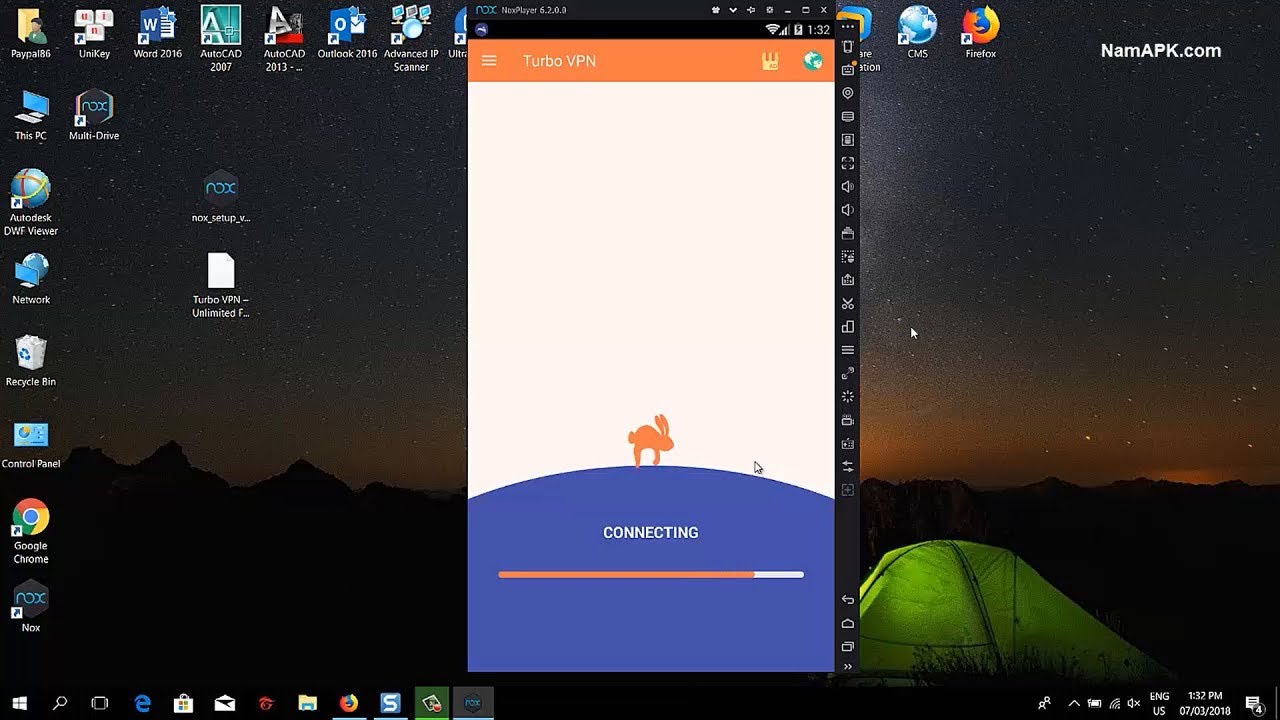Open the Windows Start menu
1280x720 pixels.
pos(20,703)
